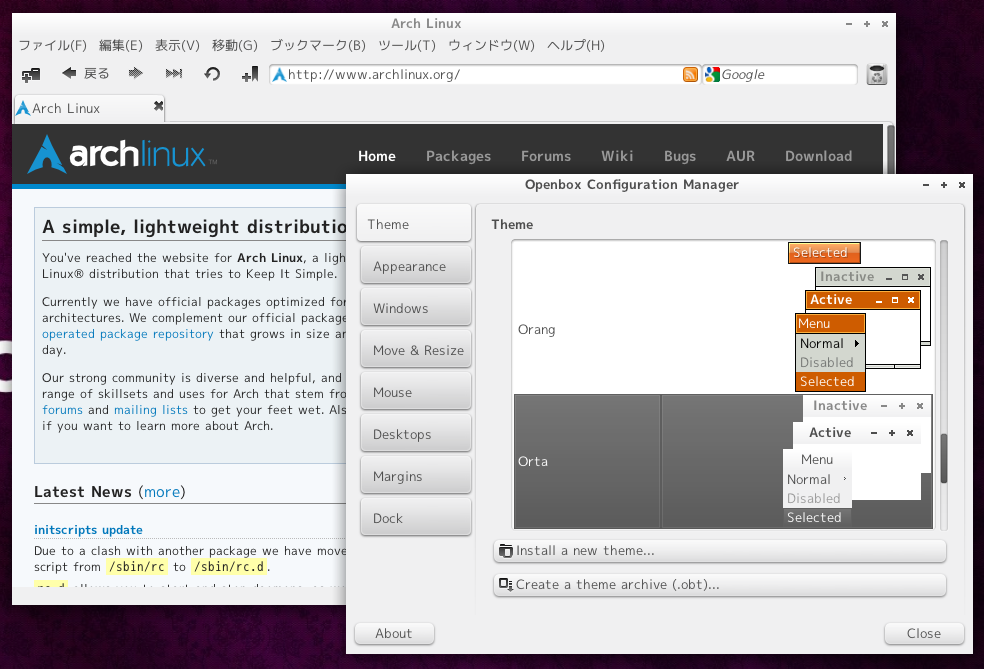Minimize the Arch Linux browser window
Viewport: 984px width, 669px height.
[848, 24]
